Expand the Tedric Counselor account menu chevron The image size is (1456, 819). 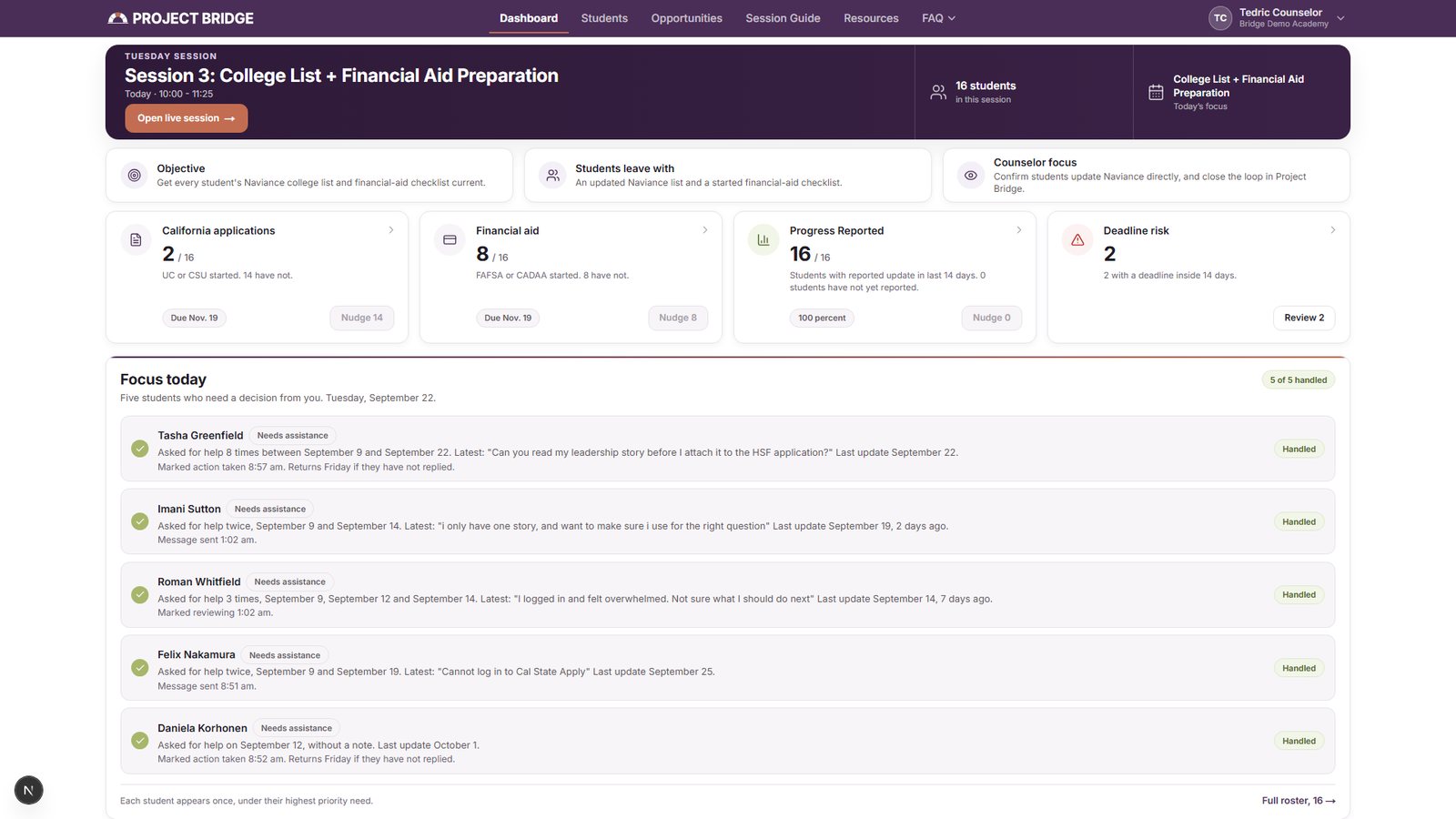(1340, 18)
